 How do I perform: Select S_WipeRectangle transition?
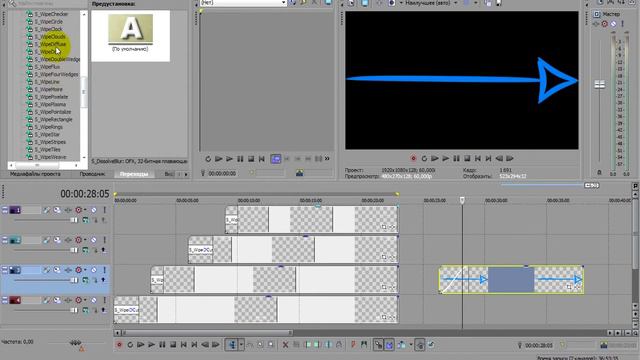[x=53, y=119]
